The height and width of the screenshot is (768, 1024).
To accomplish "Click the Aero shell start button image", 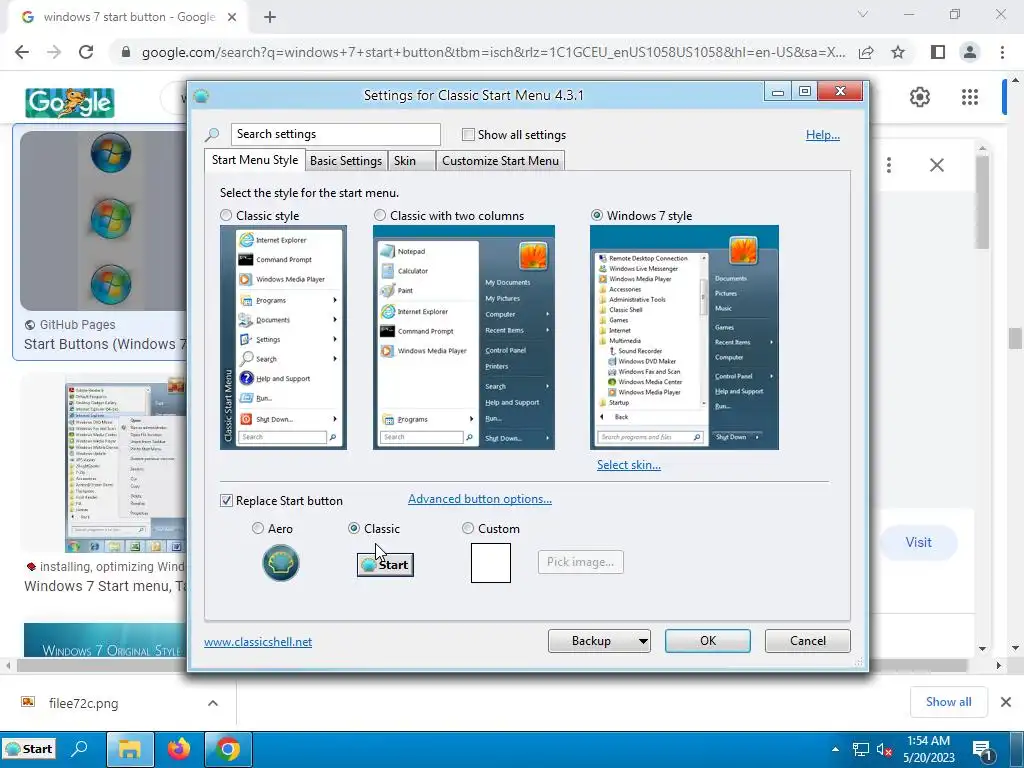I will point(281,563).
